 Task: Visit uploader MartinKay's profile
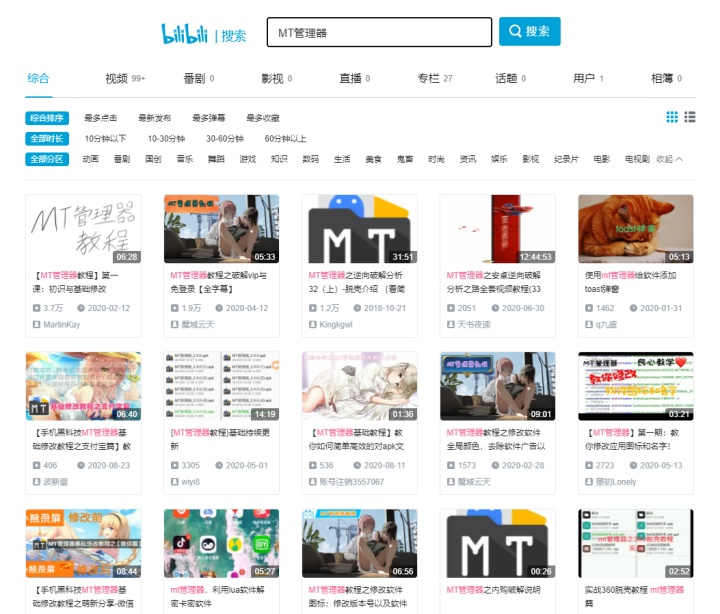62,324
